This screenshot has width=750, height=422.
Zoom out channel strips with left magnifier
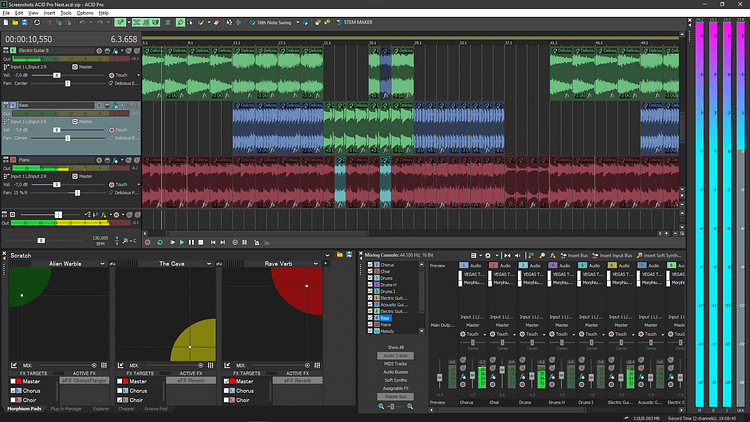tap(381, 406)
